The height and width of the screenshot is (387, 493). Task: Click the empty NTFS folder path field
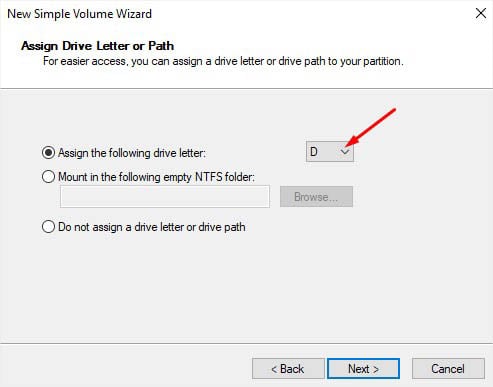(x=165, y=197)
